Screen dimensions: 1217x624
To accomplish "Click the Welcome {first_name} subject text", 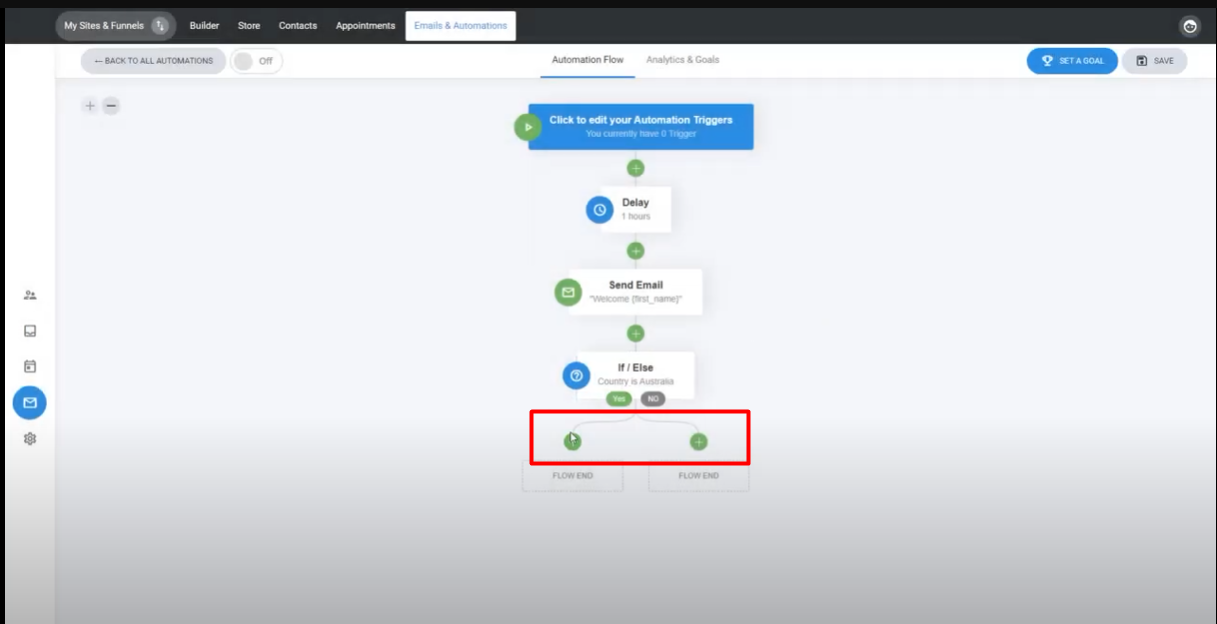I will pos(635,299).
